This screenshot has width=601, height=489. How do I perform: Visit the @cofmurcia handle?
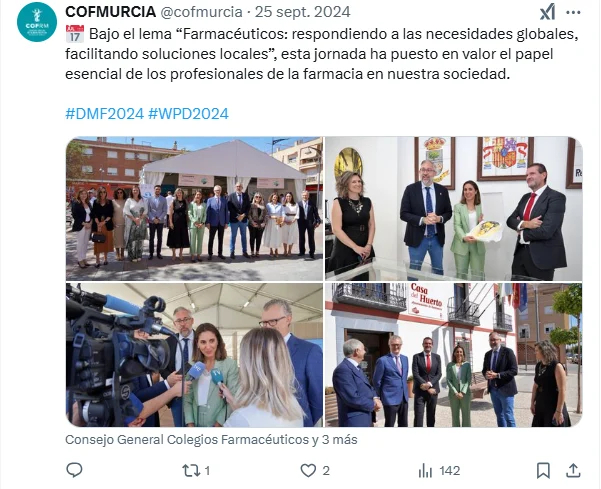point(201,12)
